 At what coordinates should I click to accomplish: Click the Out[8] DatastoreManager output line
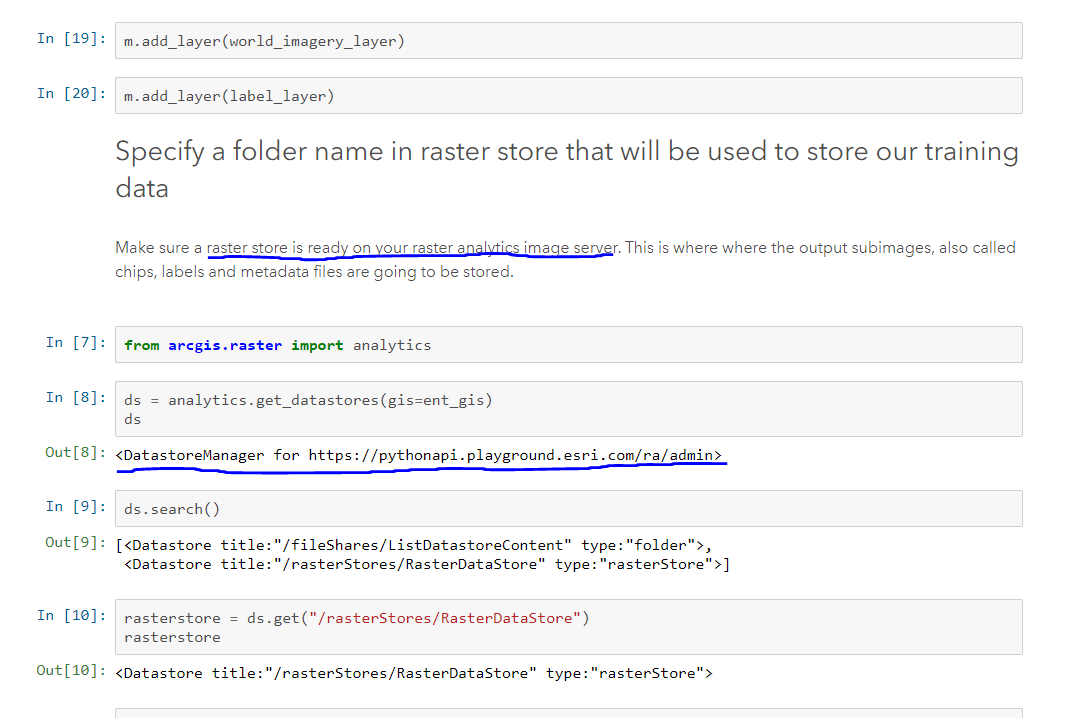click(x=420, y=454)
